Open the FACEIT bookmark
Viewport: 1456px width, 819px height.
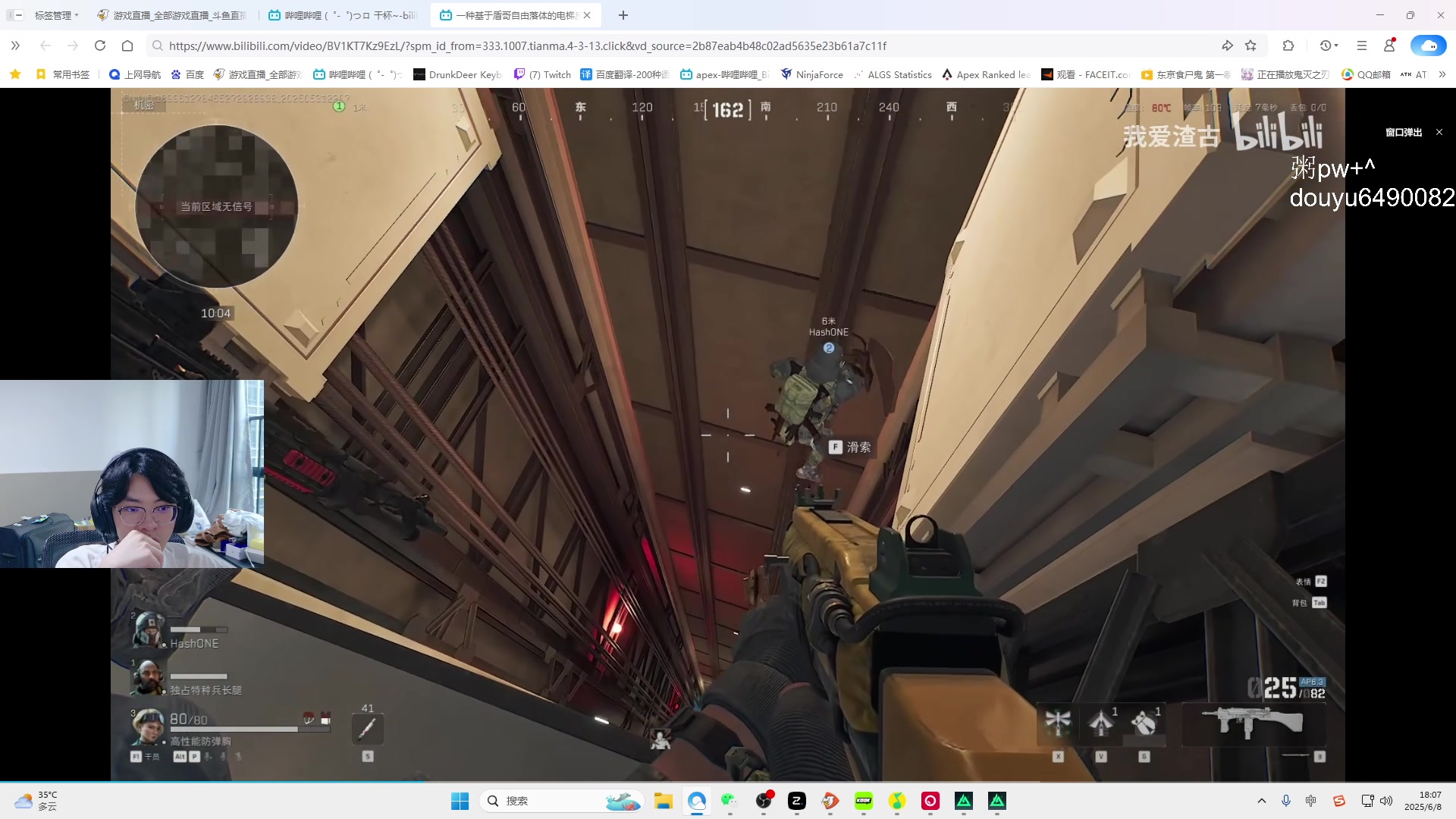click(x=1086, y=74)
